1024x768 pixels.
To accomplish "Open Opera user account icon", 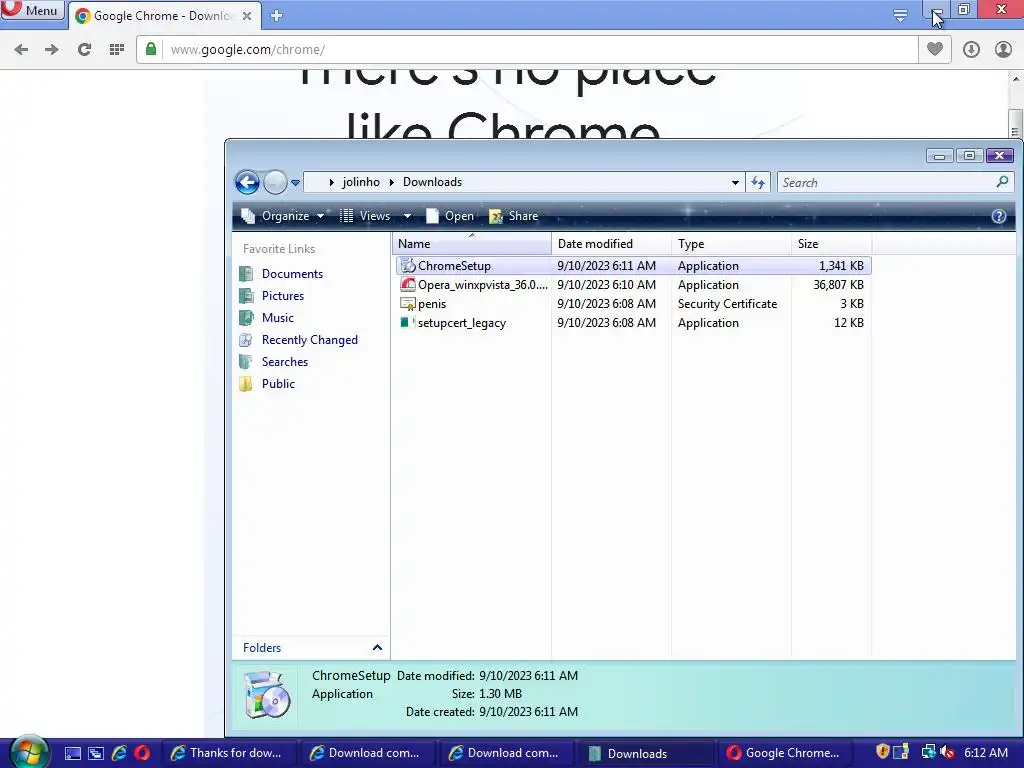I will tap(1003, 50).
